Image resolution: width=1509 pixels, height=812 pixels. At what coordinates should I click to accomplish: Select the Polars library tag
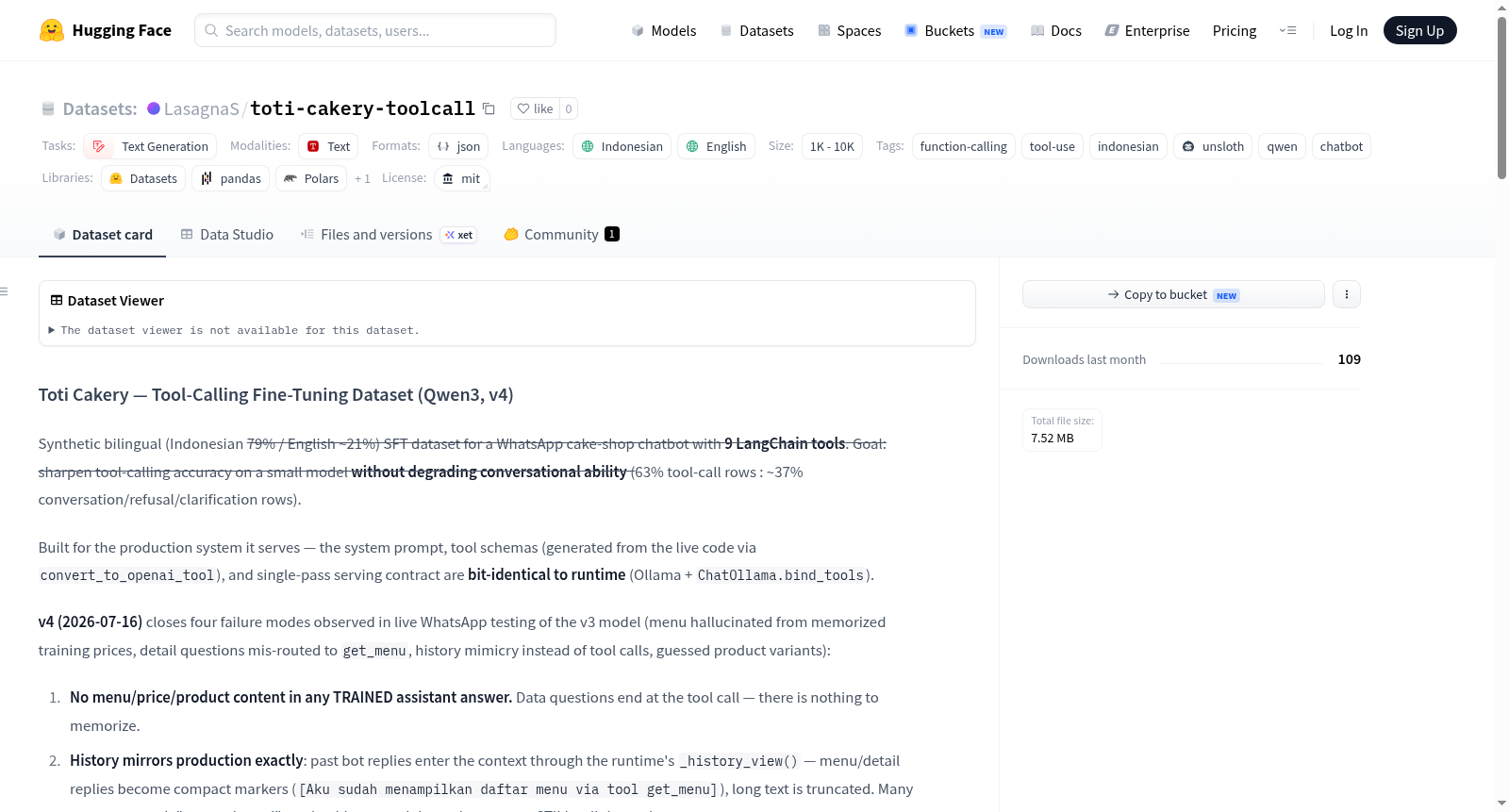[x=311, y=178]
